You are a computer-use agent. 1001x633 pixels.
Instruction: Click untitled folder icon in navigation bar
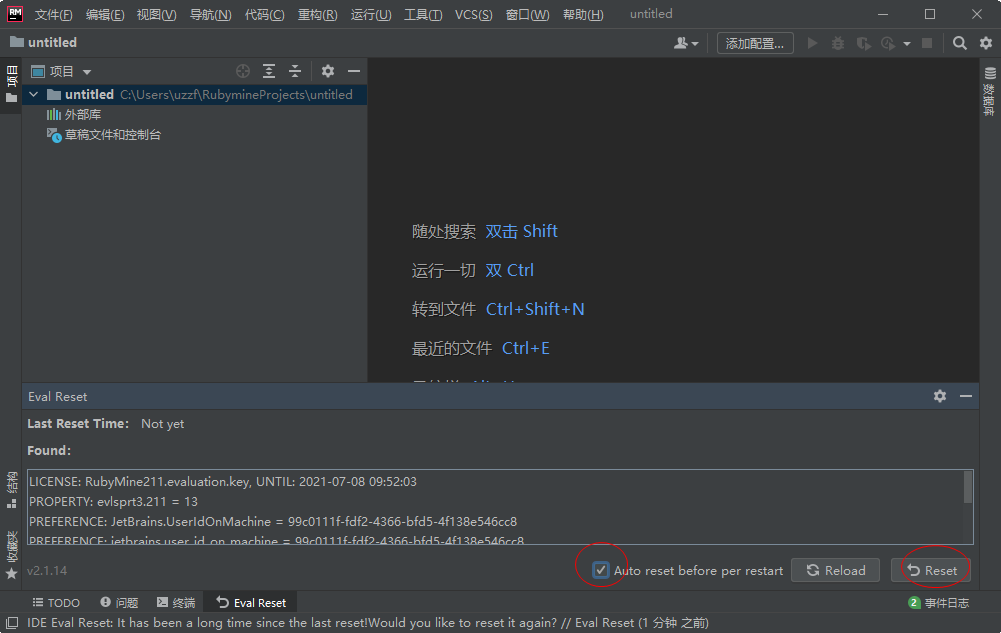coord(17,42)
